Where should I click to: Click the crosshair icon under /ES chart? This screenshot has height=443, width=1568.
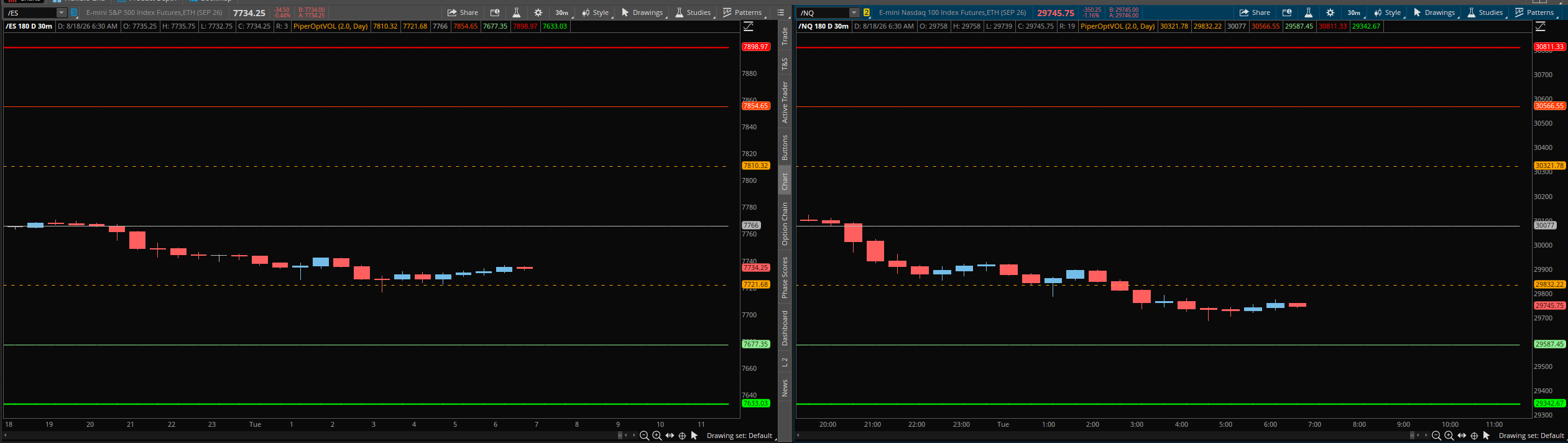pyautogui.click(x=682, y=436)
